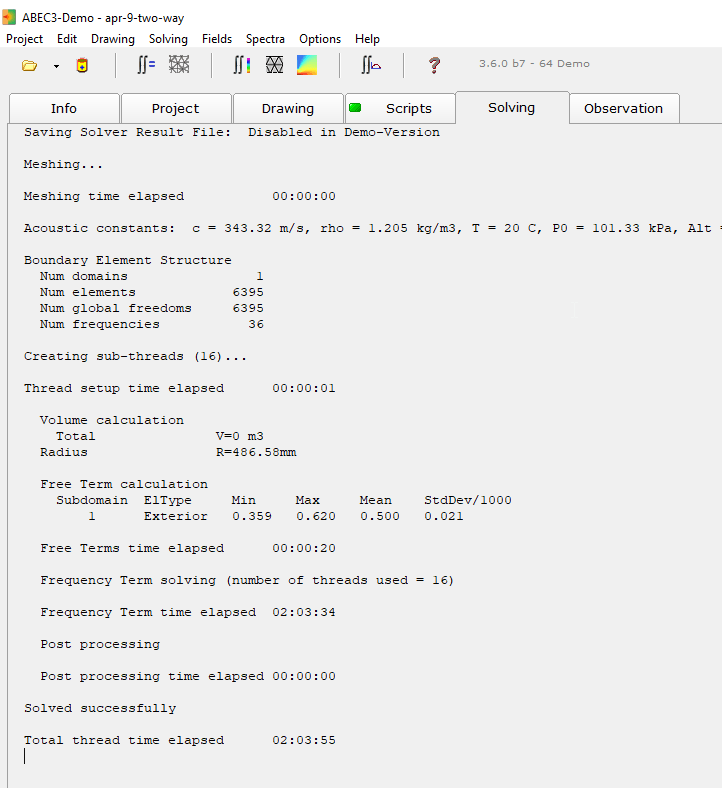Click the 'Post processing time elapsed' line
Viewport: 722px width, 788px height.
(188, 676)
